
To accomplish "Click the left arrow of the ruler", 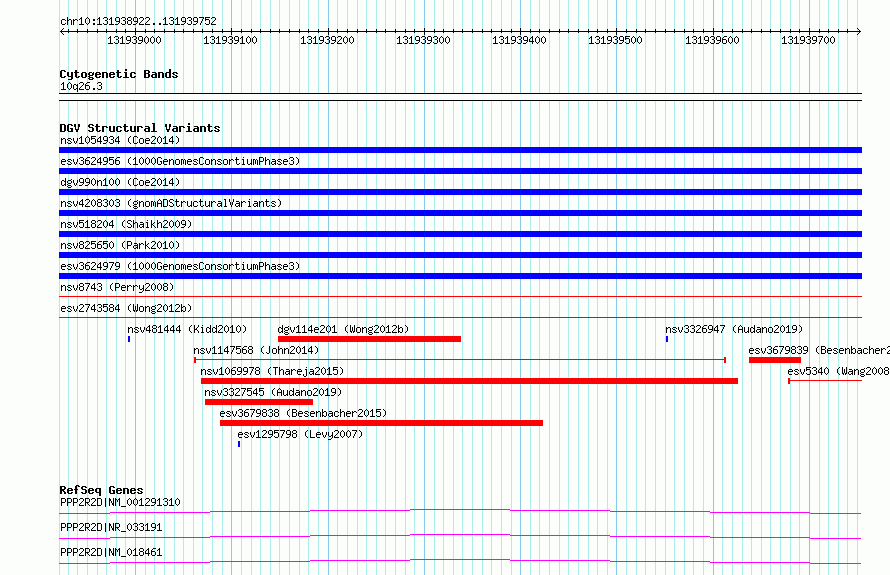I will pyautogui.click(x=62, y=31).
